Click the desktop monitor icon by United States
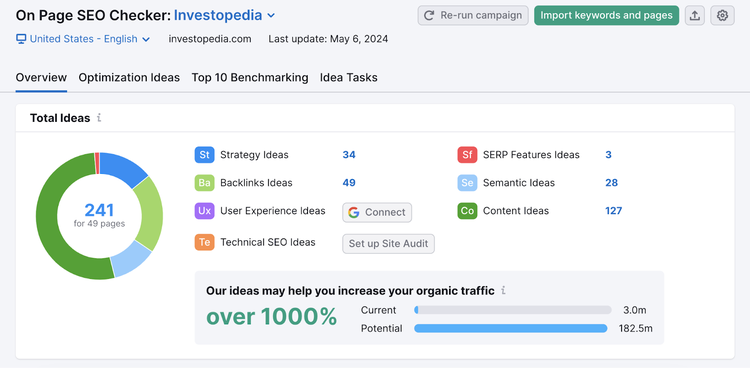Viewport: 750px width, 368px height. [21, 39]
